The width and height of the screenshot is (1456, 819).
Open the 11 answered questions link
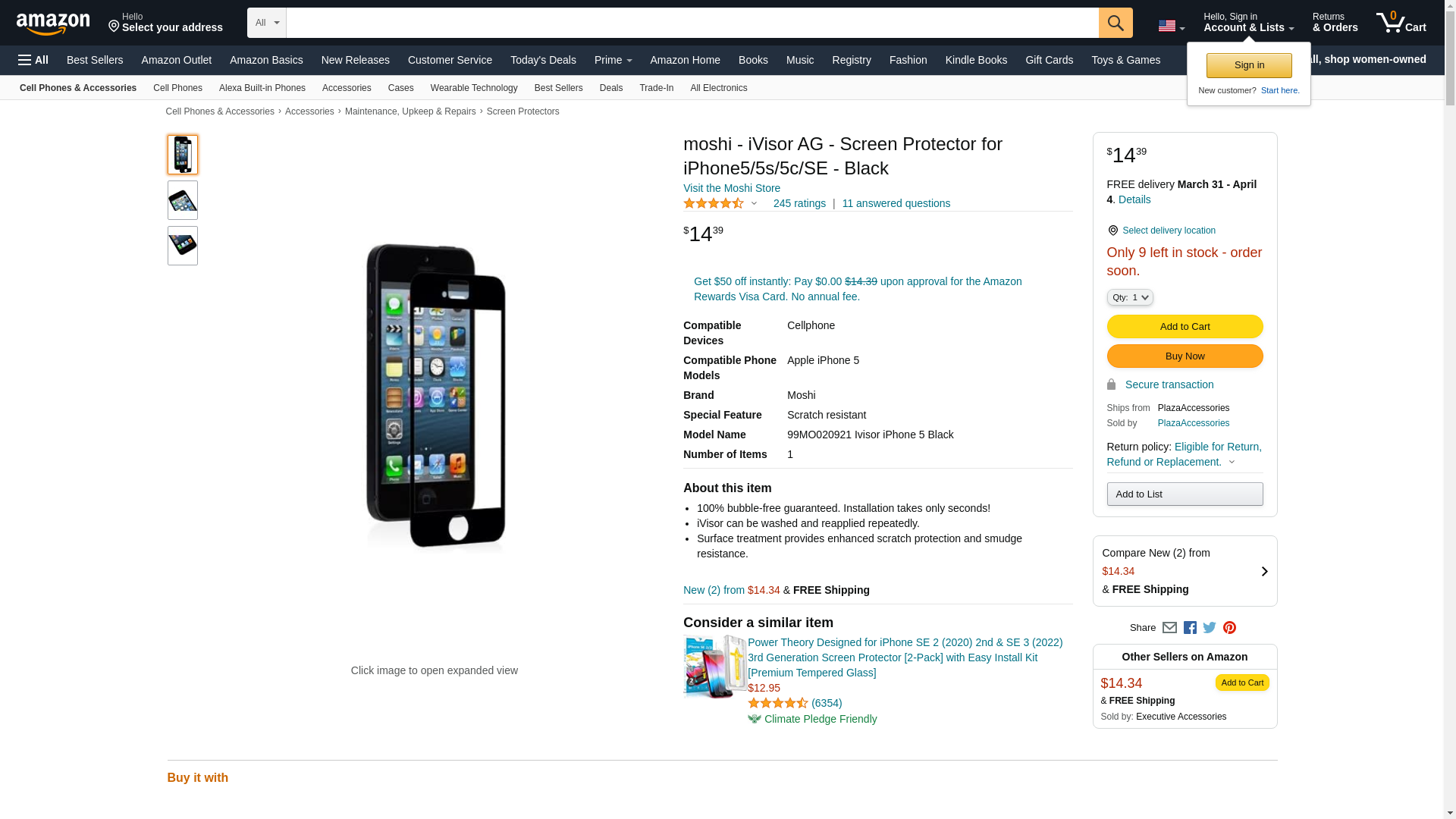(x=896, y=203)
